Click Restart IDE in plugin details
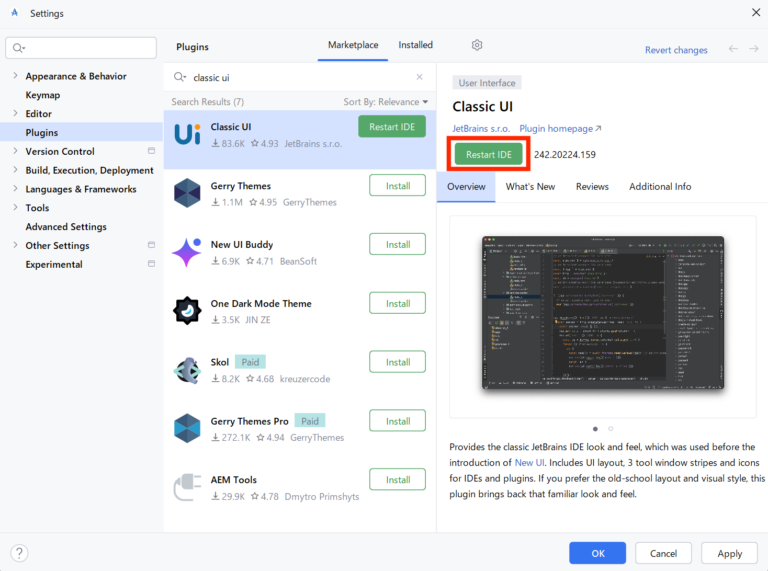This screenshot has width=768, height=571. point(488,154)
